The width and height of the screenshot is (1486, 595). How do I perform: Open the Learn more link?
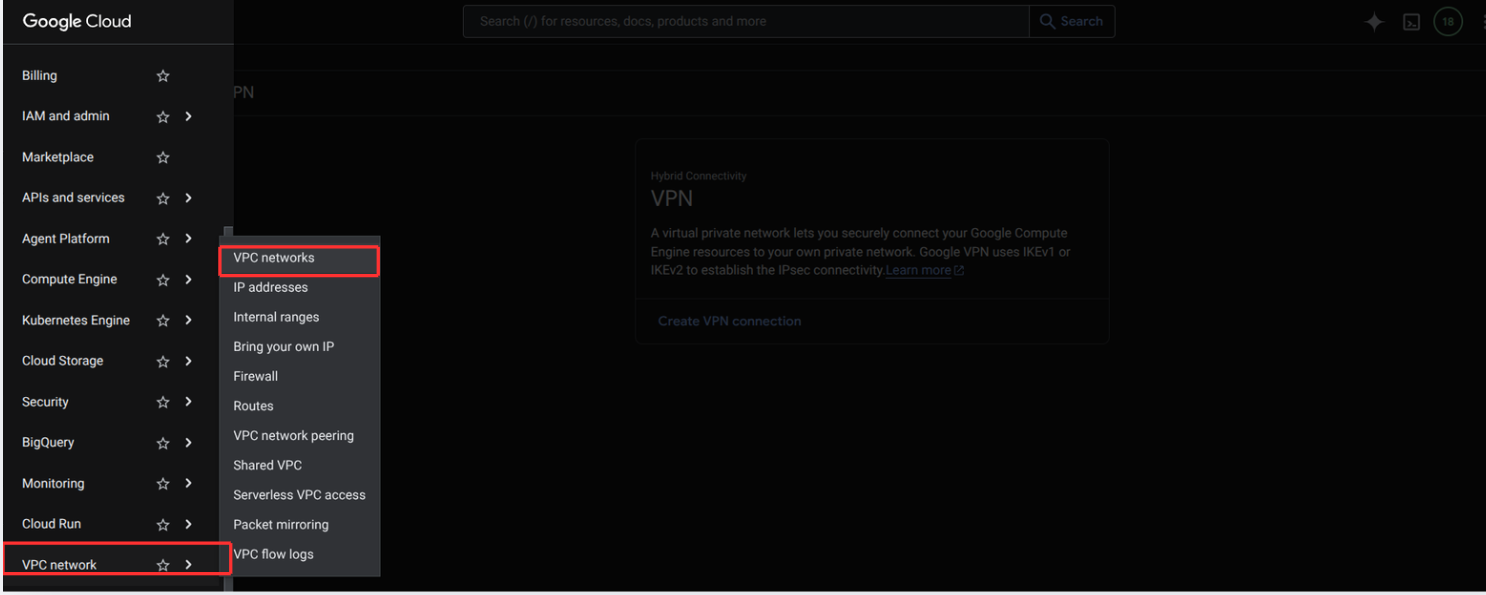(x=918, y=271)
